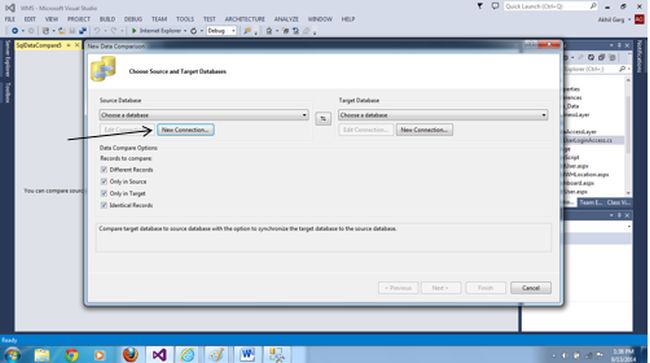Close the SqlDataCompare5 document tab
The image size is (650, 363).
coord(77,45)
